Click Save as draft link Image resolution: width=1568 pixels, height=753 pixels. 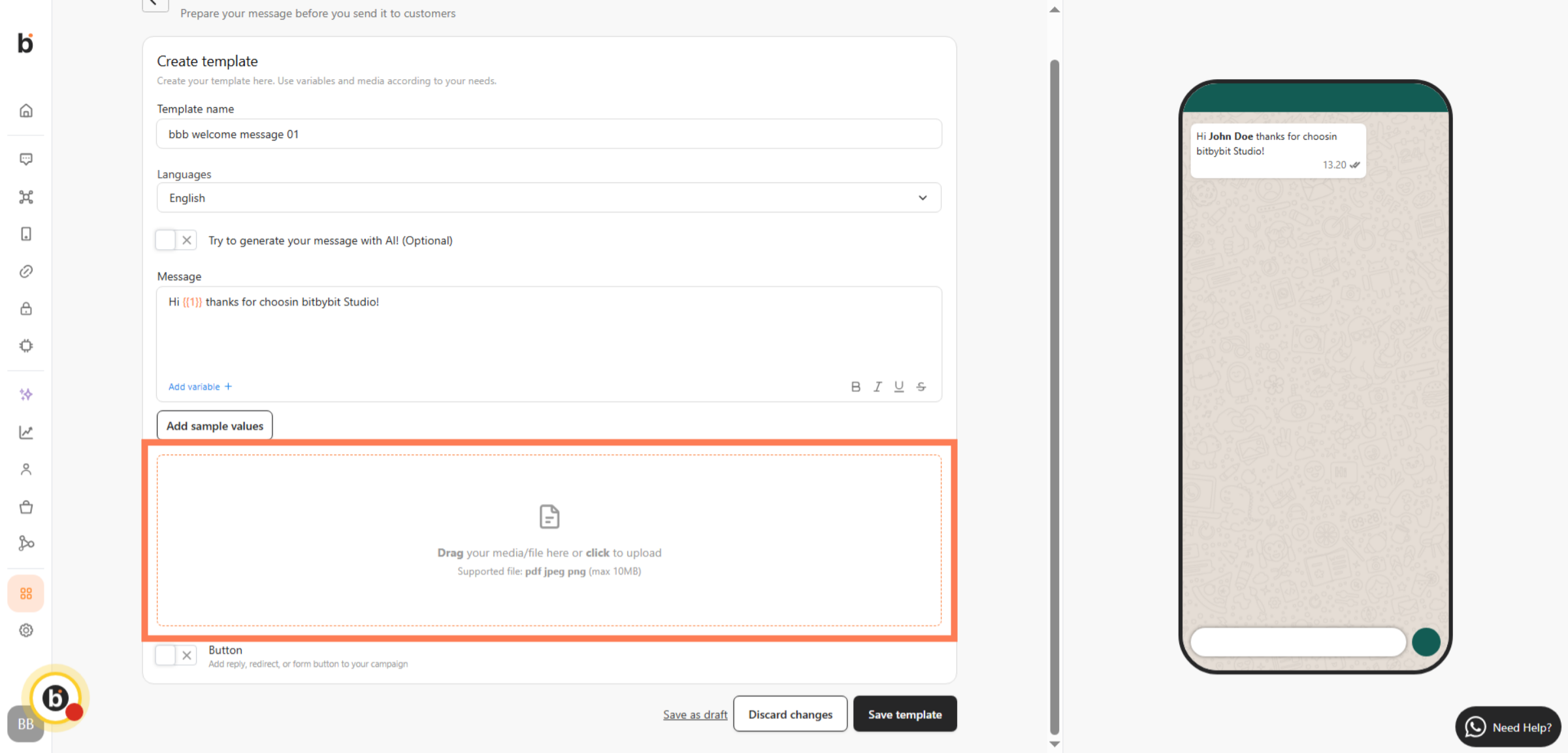[694, 714]
